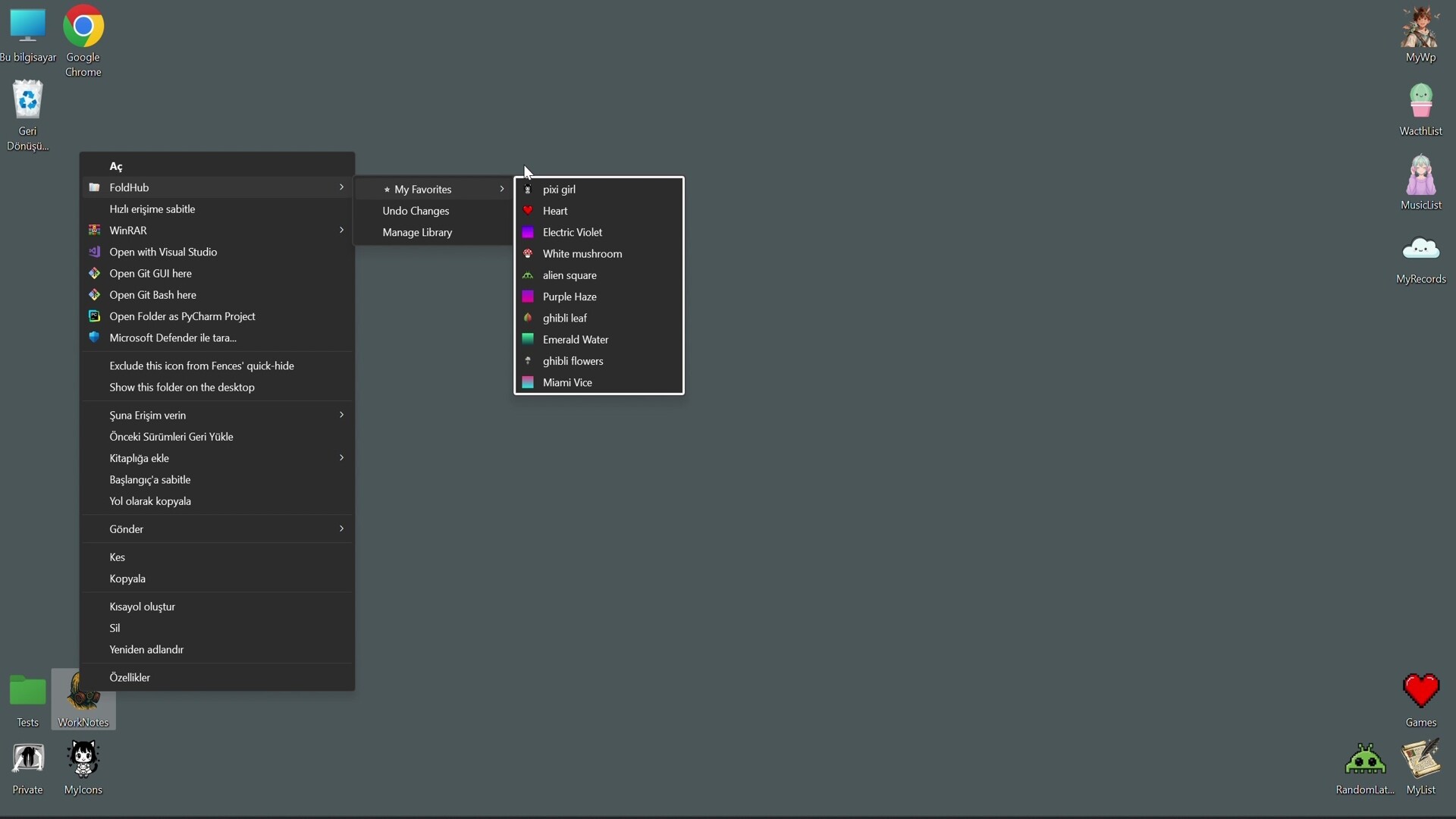Image resolution: width=1456 pixels, height=819 pixels.
Task: Expand the My Favorites submenu
Action: 444,189
